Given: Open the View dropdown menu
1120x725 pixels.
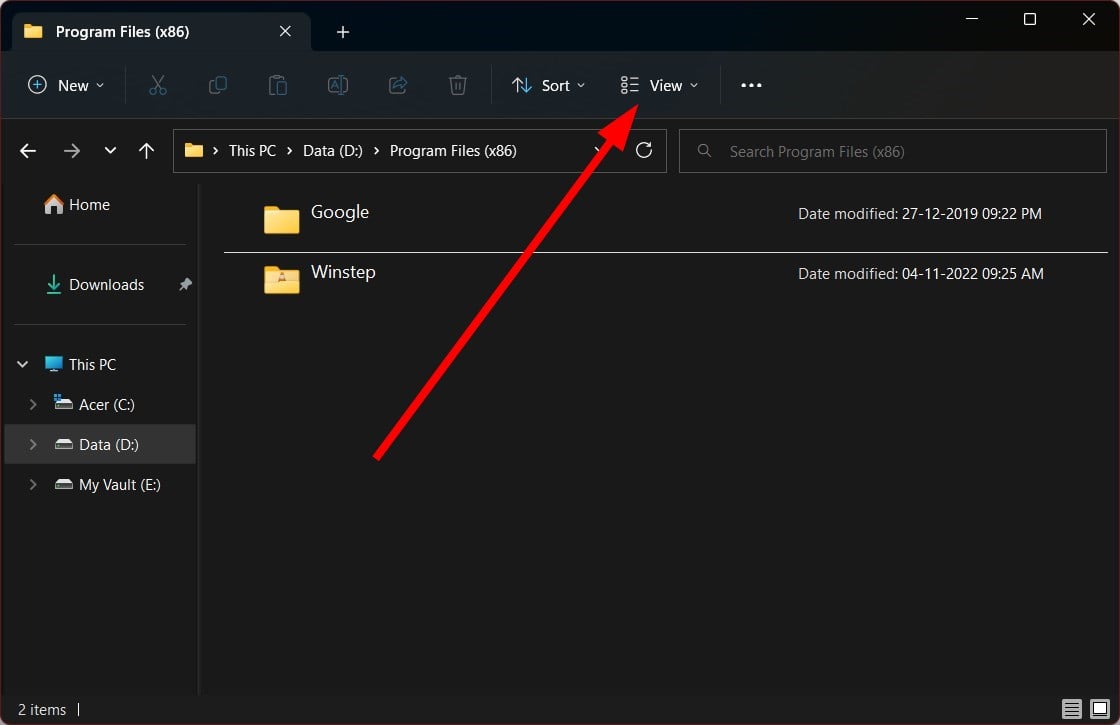Looking at the screenshot, I should (x=659, y=85).
